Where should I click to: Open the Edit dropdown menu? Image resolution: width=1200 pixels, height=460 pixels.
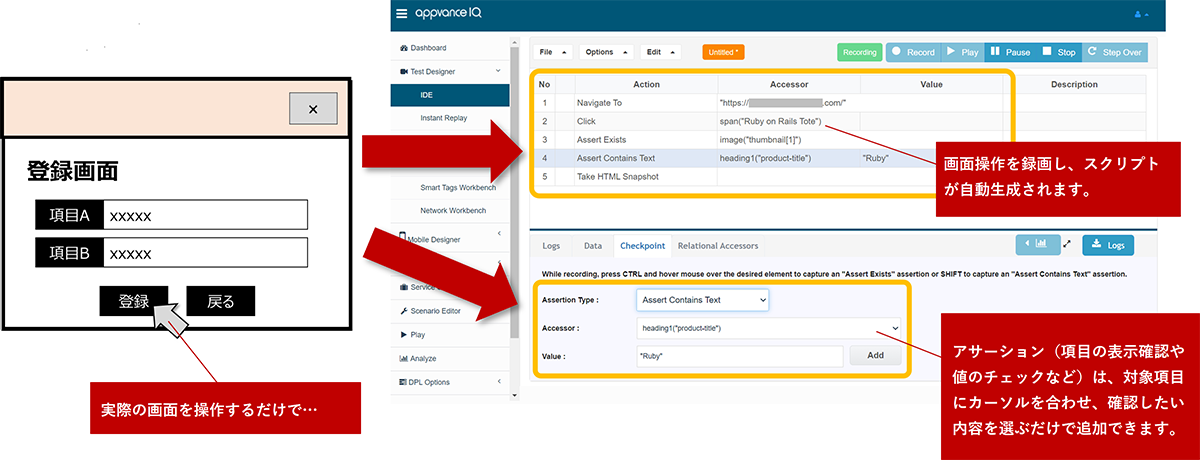coord(660,52)
